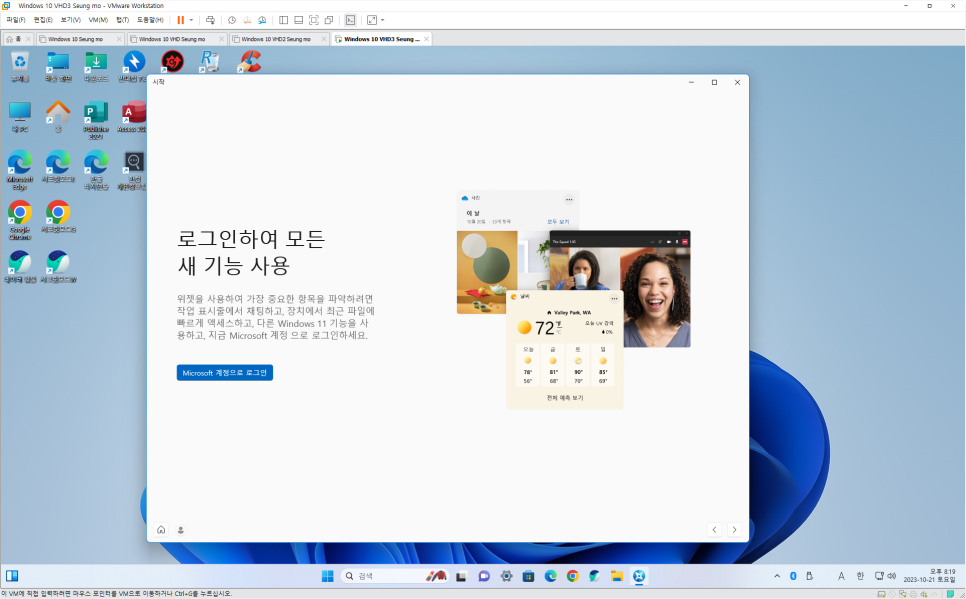Click the 검색 search box on the taskbar

pyautogui.click(x=394, y=576)
